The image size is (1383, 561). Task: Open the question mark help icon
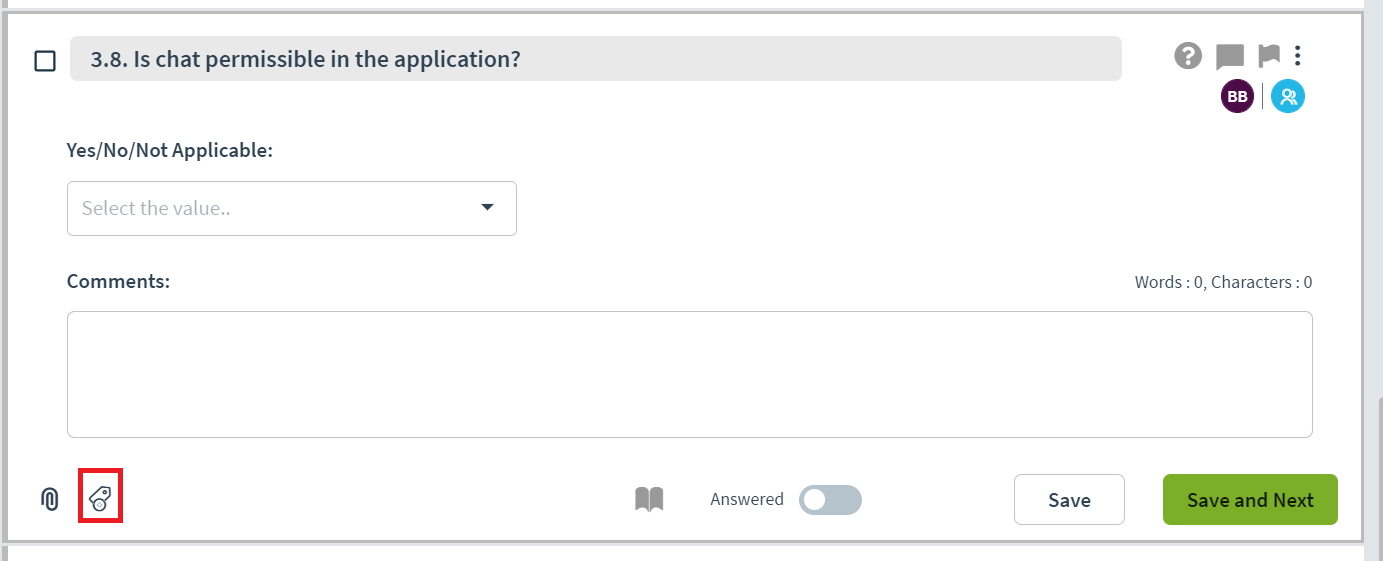1188,56
